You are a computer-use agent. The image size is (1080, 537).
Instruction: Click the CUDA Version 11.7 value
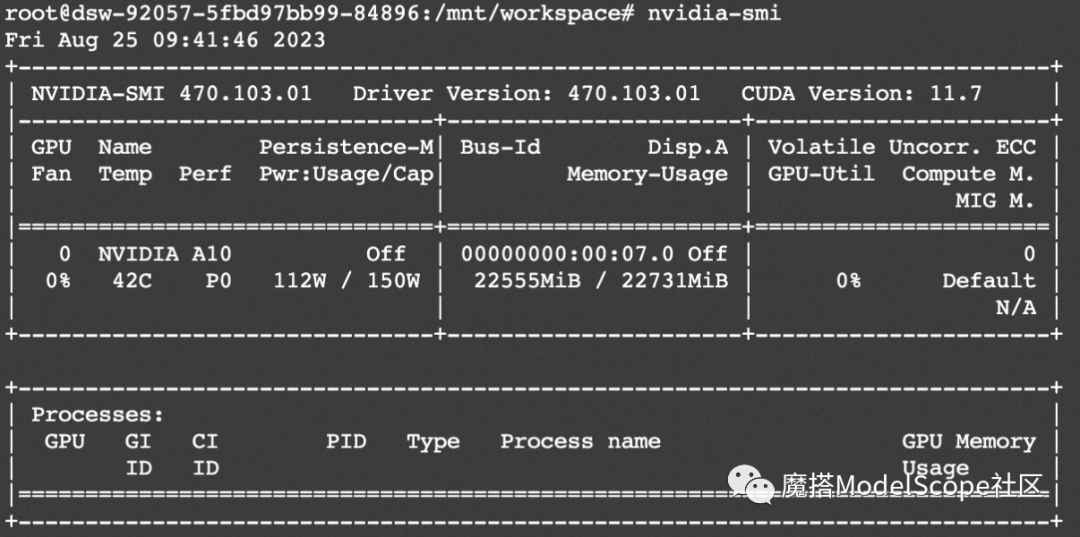click(861, 94)
